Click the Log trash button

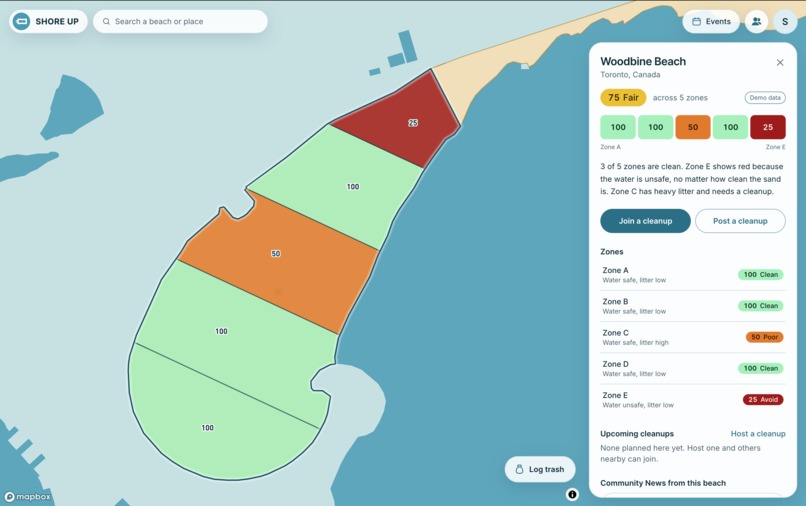pyautogui.click(x=540, y=469)
